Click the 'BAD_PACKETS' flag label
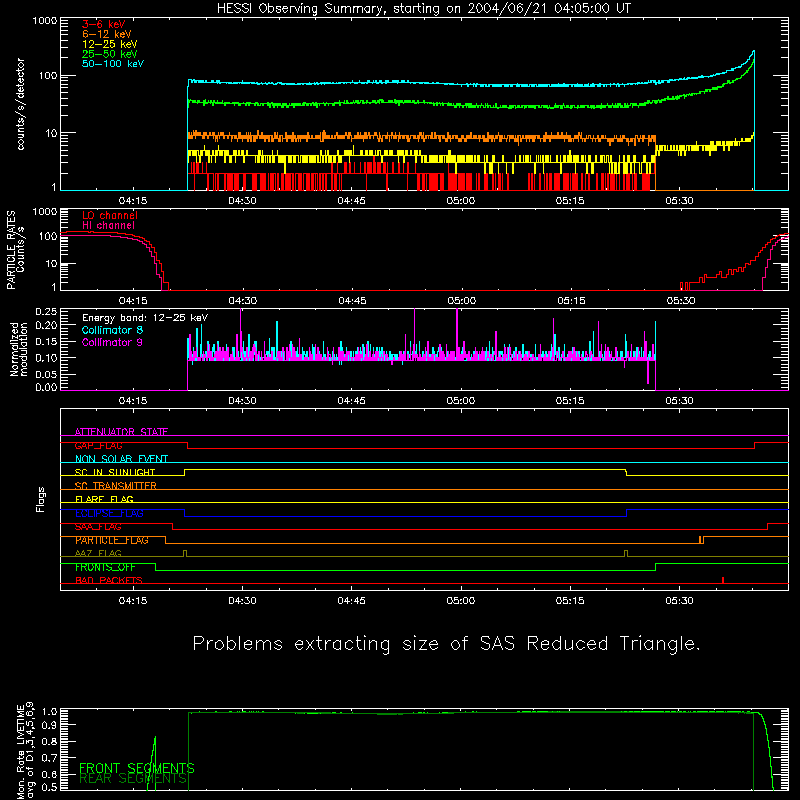 [109, 580]
